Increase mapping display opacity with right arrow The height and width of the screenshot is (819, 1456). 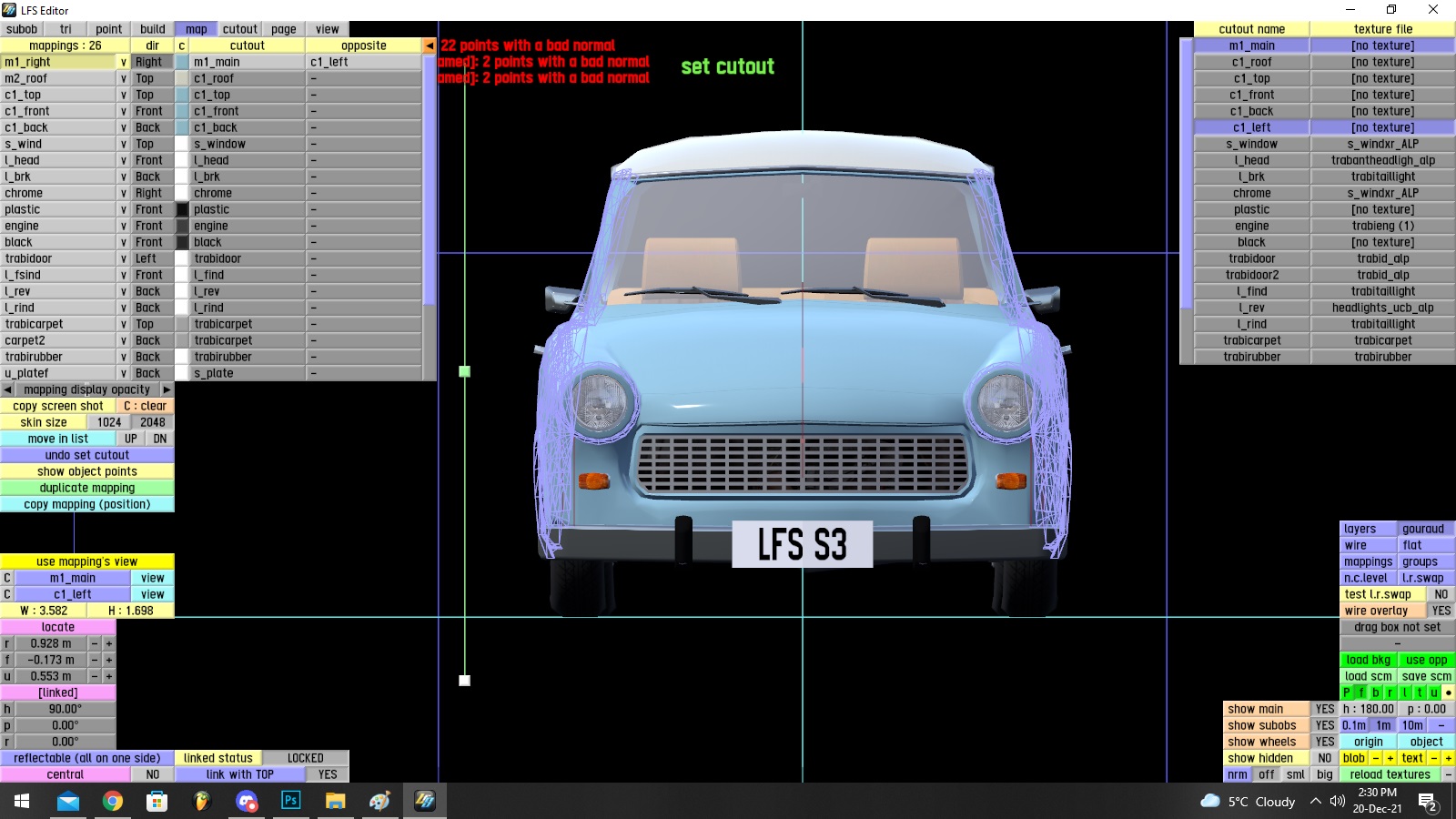tap(167, 389)
